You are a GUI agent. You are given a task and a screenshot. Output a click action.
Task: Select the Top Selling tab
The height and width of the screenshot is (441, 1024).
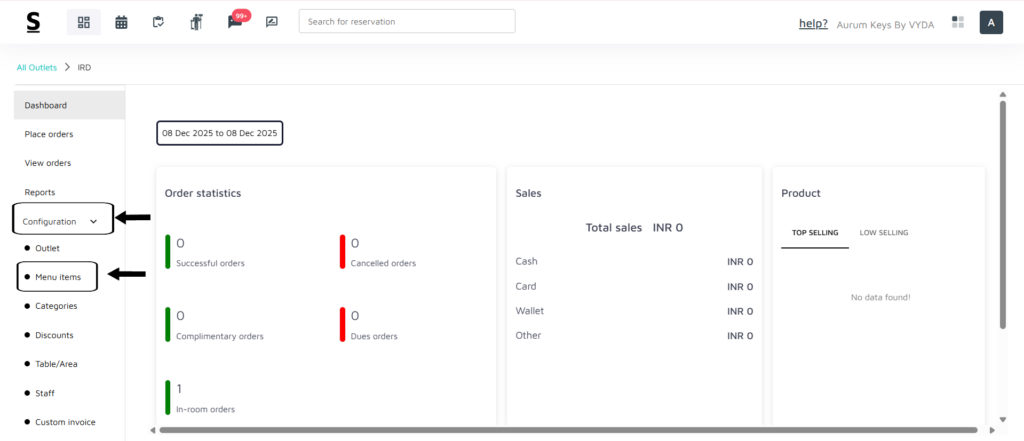(815, 233)
